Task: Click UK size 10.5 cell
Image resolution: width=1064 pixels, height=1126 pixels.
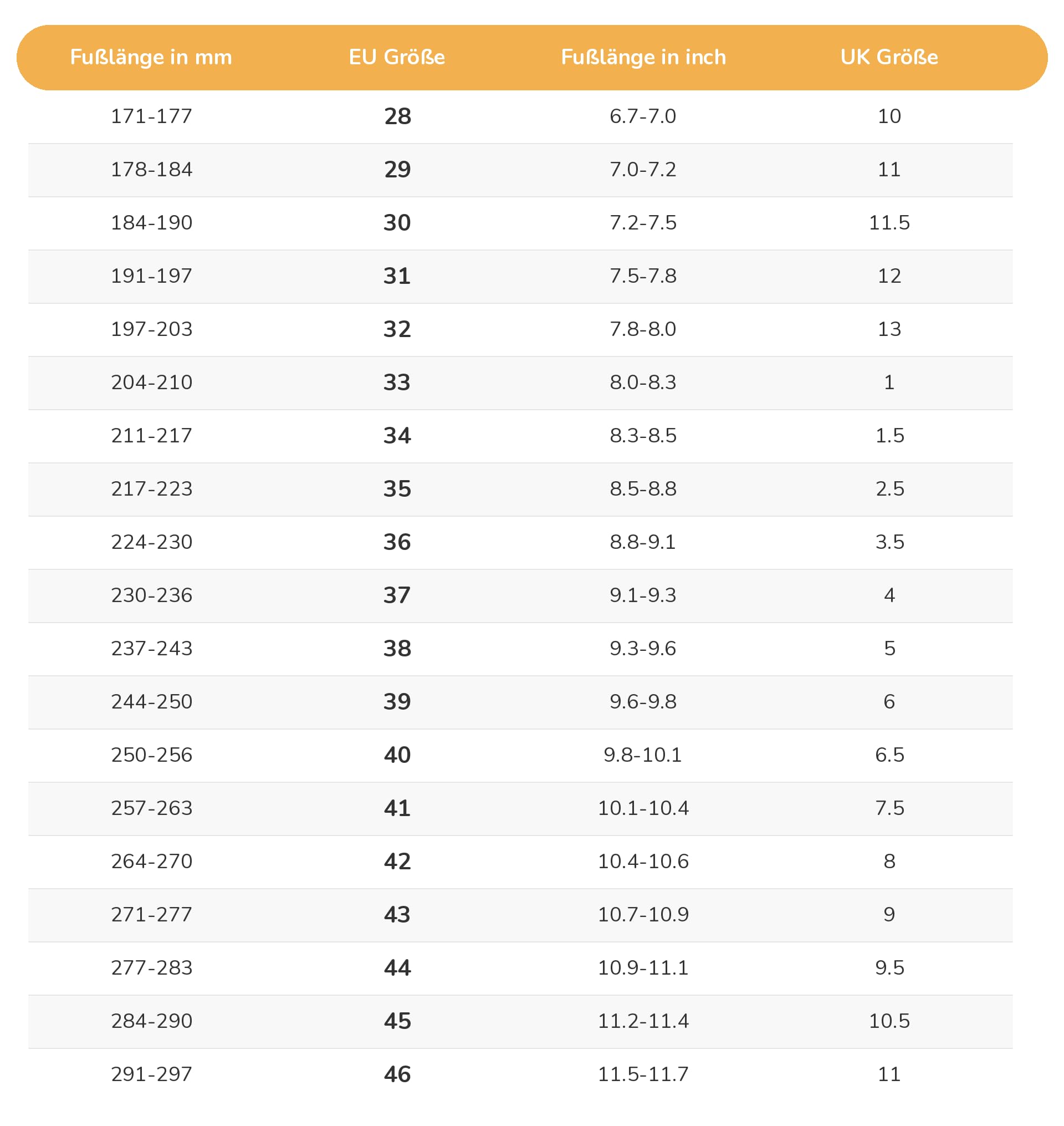Action: (x=889, y=1021)
